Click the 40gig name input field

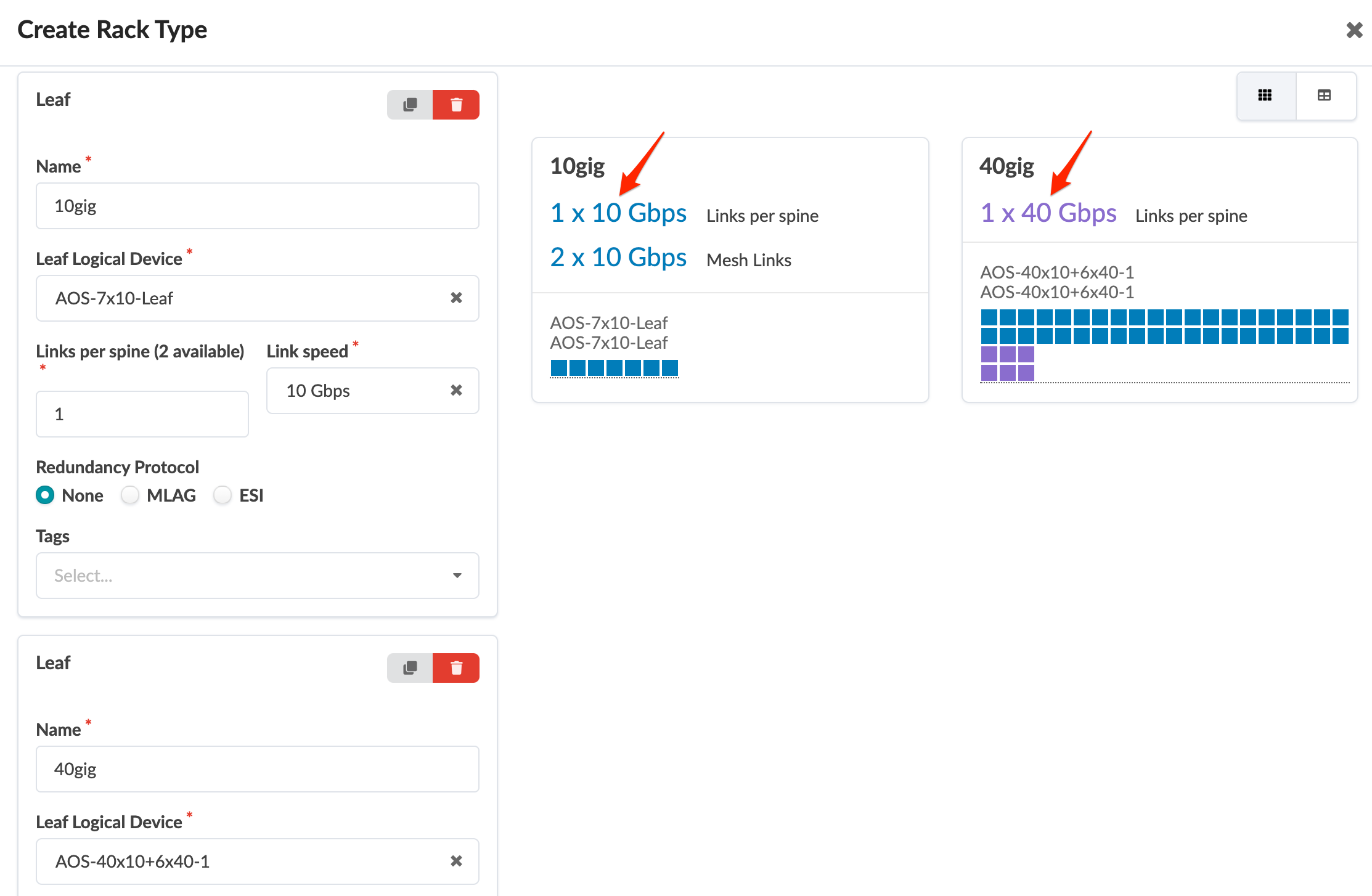[258, 769]
